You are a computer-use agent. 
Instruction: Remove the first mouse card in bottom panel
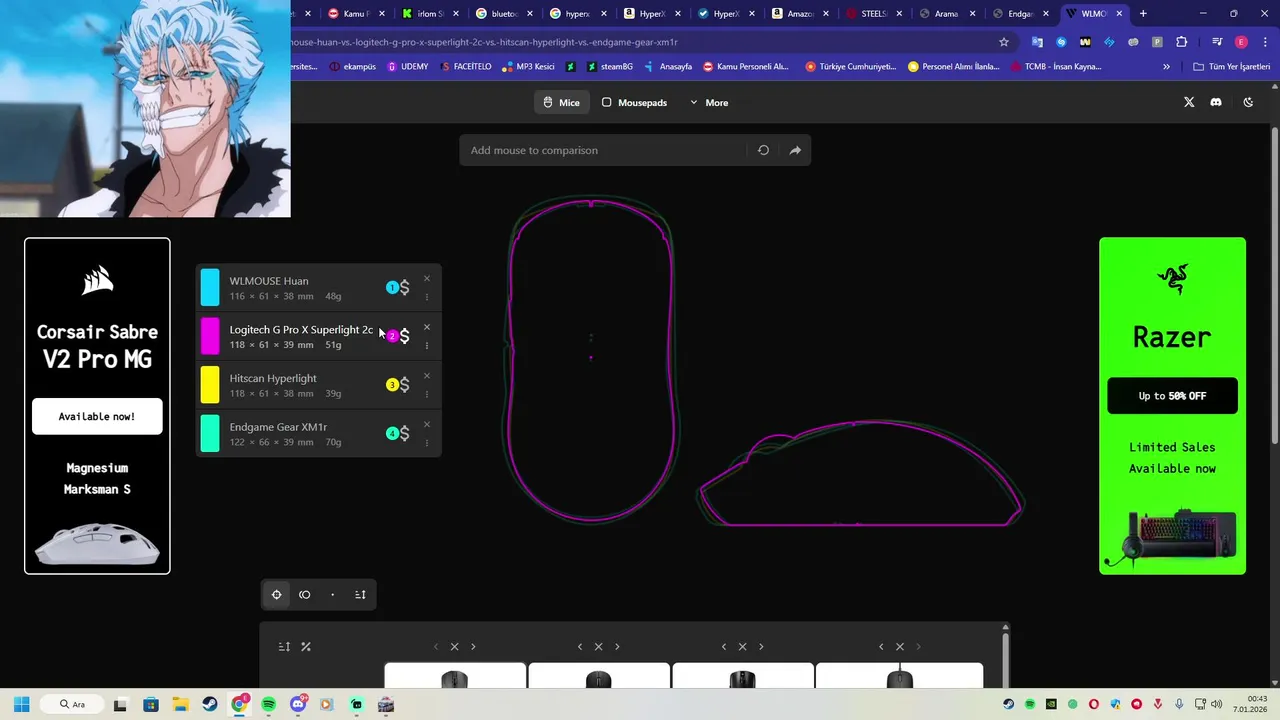455,647
